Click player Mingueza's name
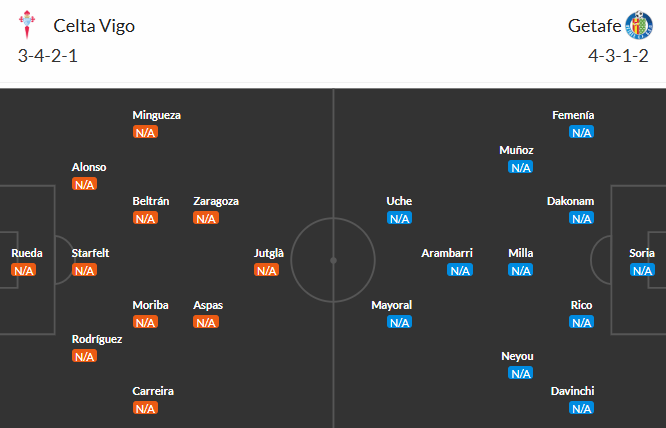666x428 pixels. (x=157, y=115)
